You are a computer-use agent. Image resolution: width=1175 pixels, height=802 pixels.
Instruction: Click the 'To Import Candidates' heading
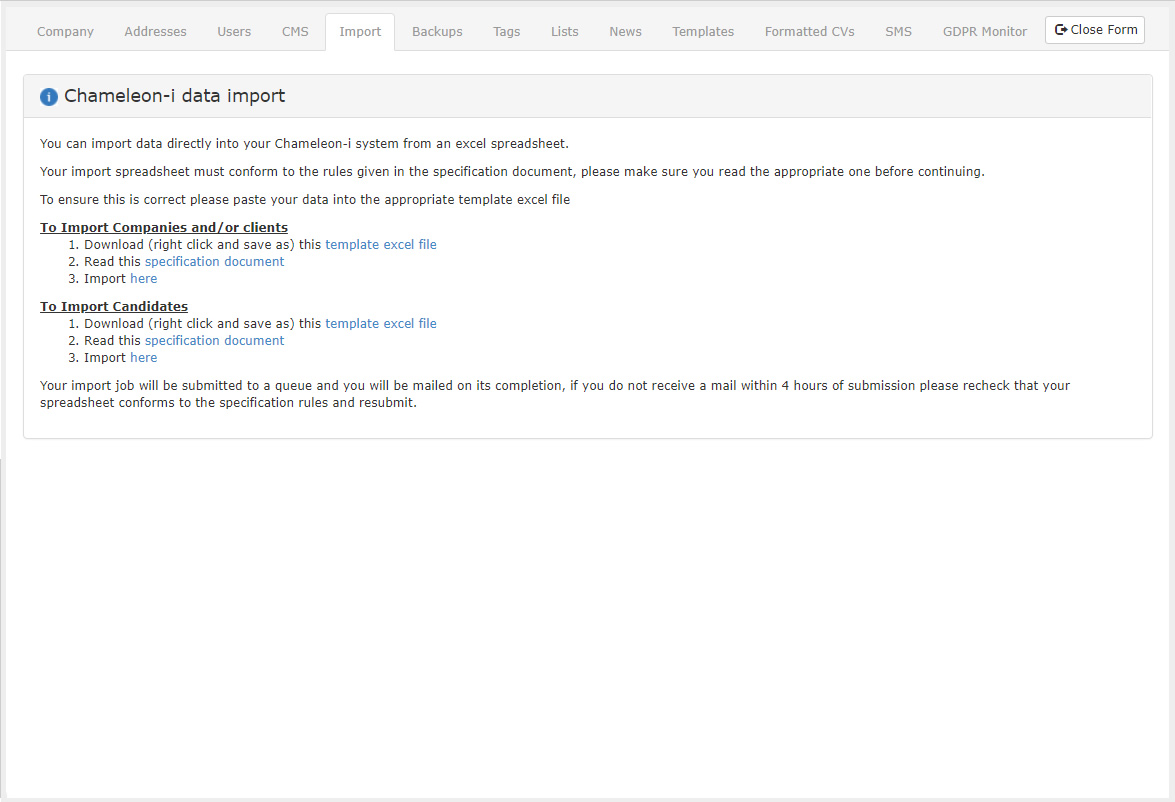tap(114, 307)
